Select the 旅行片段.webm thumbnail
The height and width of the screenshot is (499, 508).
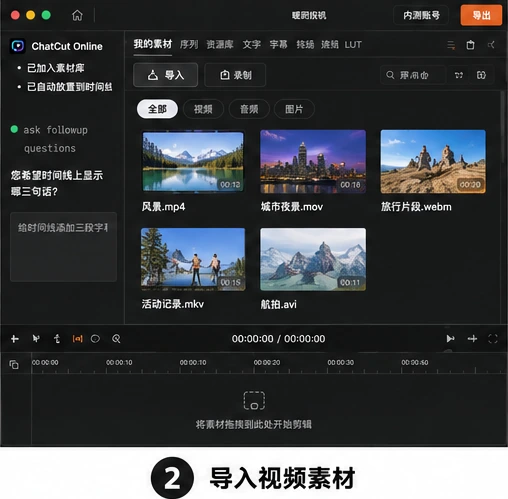pyautogui.click(x=433, y=162)
